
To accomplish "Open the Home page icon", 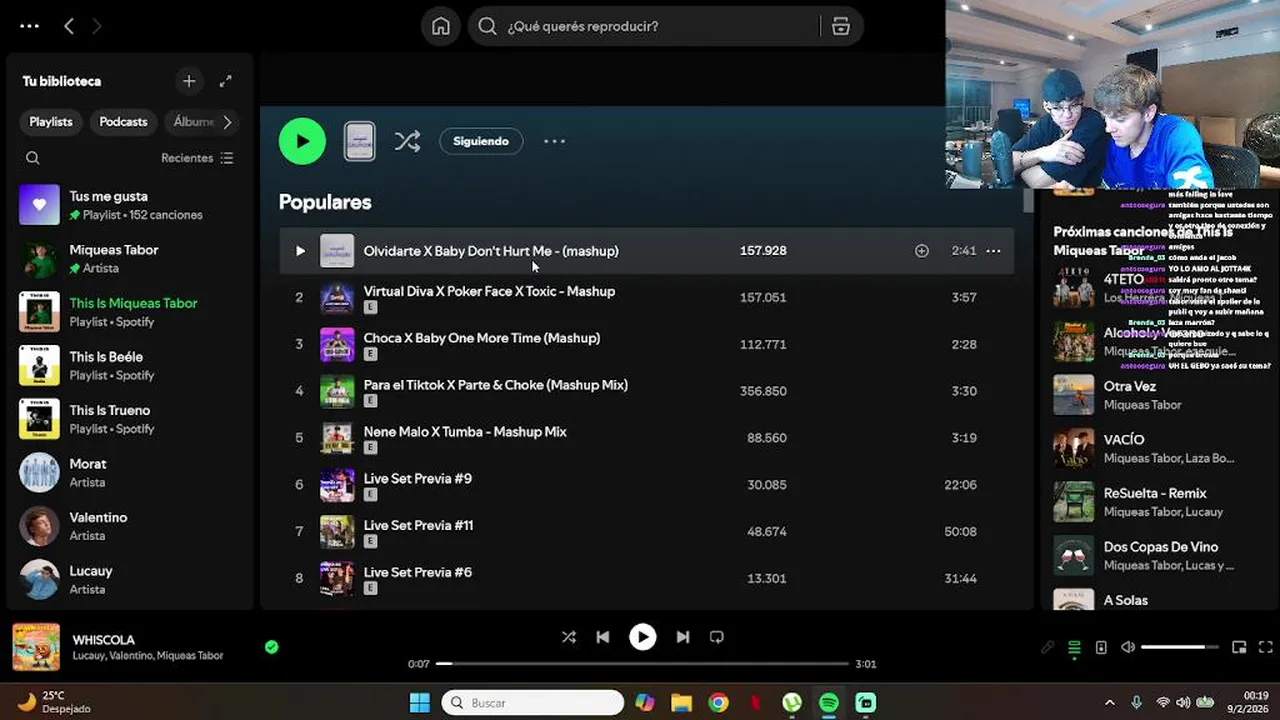I will (441, 26).
